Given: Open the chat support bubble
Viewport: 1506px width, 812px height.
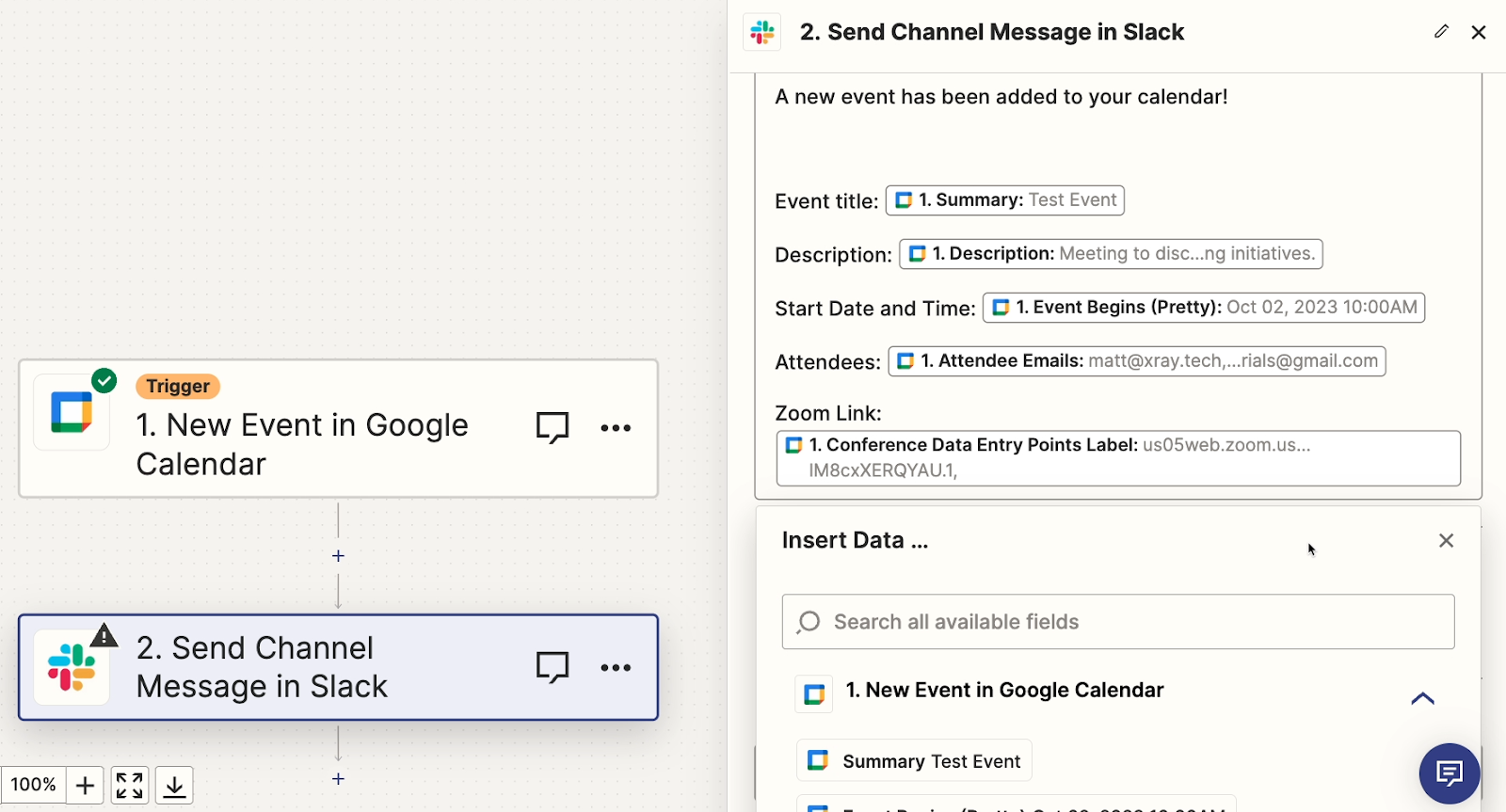Looking at the screenshot, I should [1450, 773].
